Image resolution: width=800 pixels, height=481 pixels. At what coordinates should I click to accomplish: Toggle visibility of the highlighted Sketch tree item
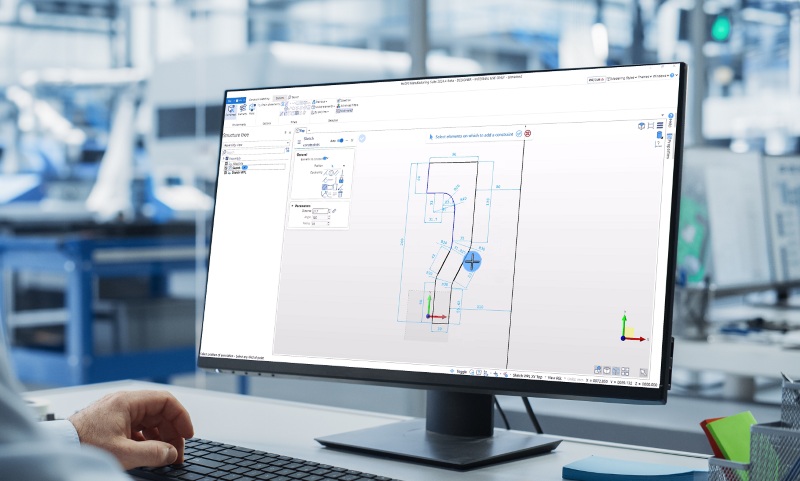(x=227, y=167)
